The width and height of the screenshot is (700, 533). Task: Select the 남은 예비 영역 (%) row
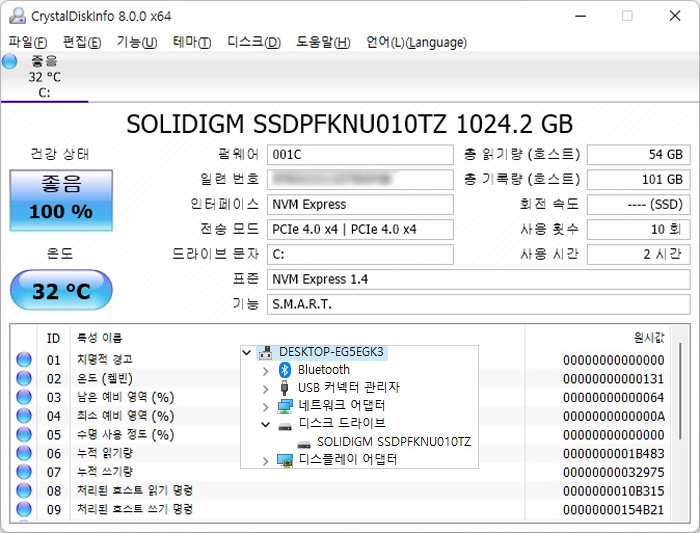tap(340, 397)
